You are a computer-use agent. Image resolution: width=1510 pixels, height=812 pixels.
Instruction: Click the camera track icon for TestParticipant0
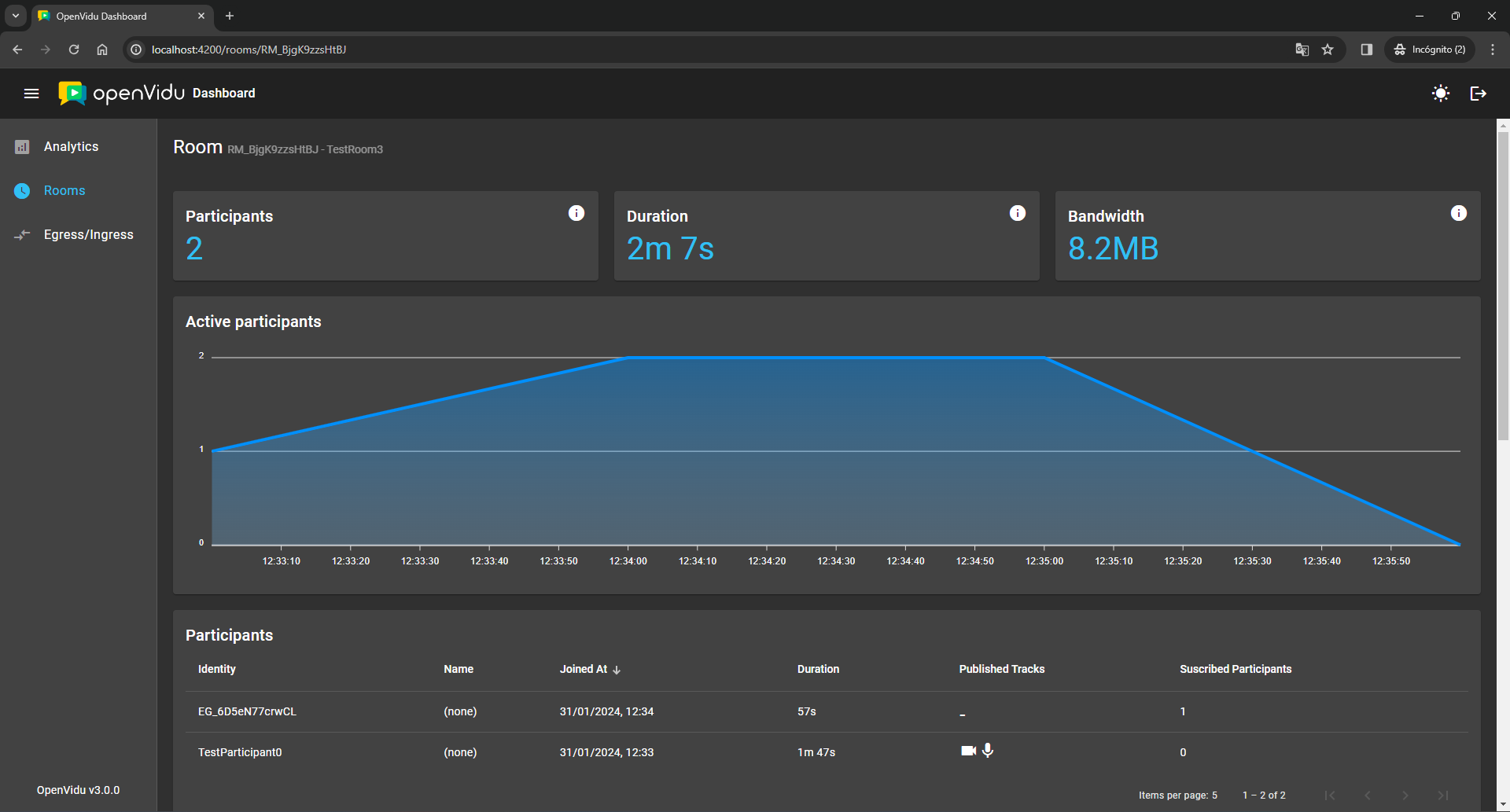click(x=968, y=751)
